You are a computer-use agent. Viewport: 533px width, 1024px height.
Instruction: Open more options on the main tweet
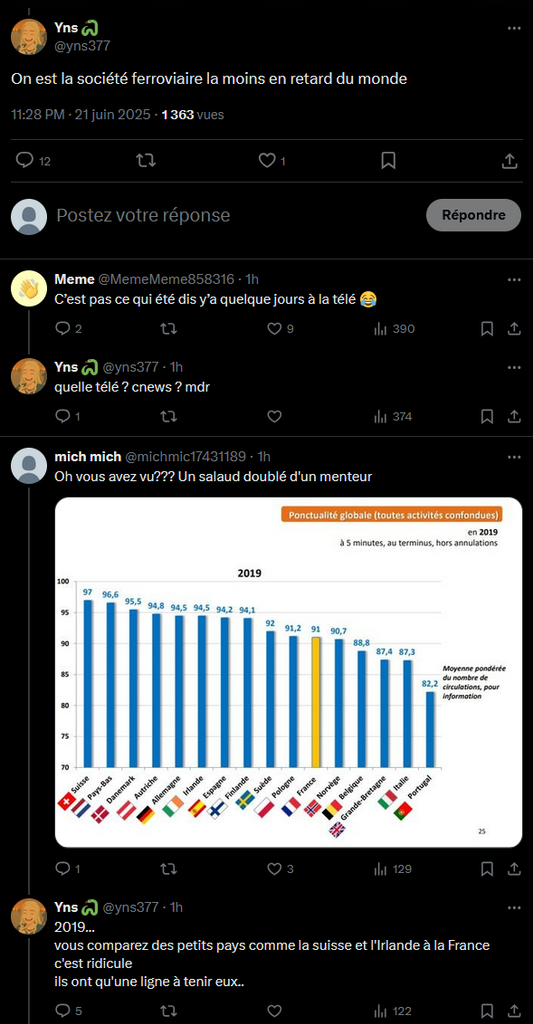[x=514, y=28]
